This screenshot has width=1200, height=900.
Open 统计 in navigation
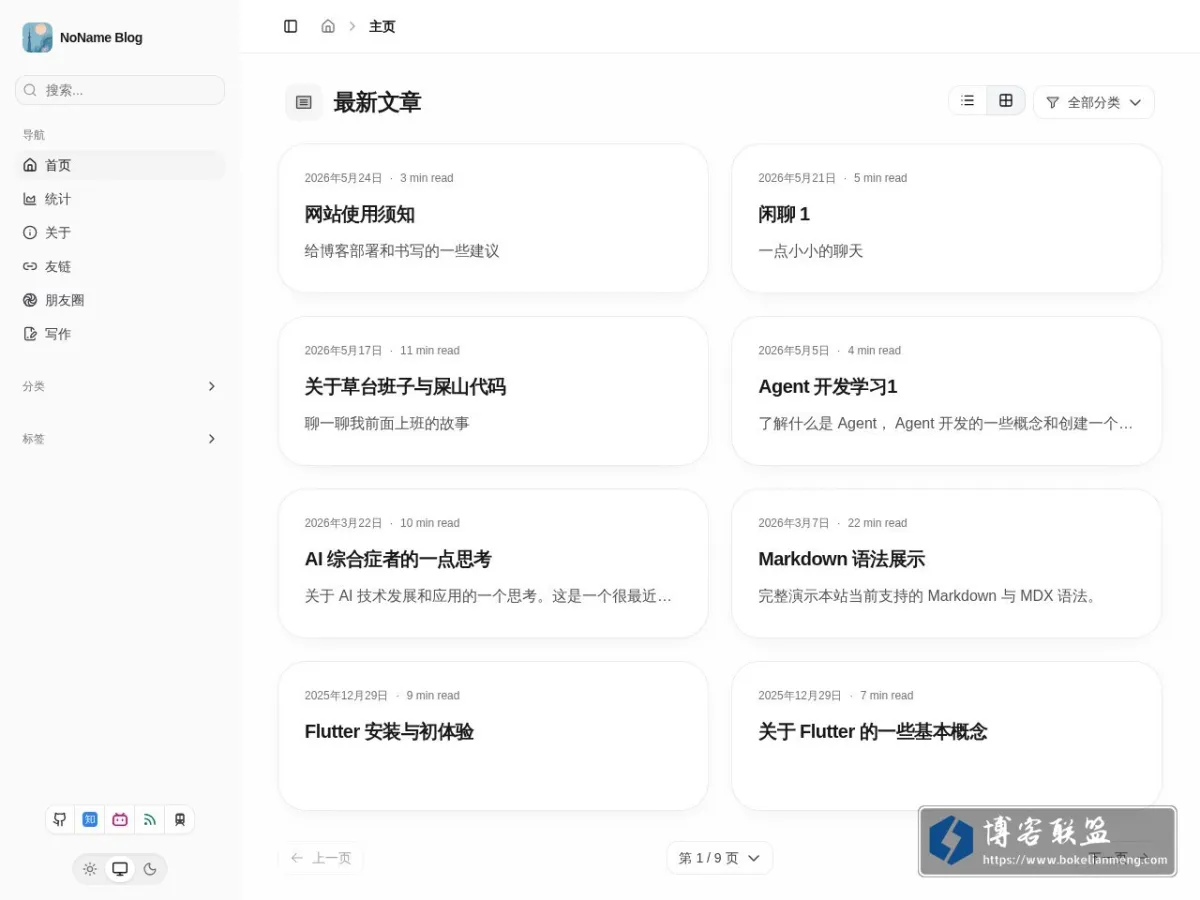[x=120, y=199]
